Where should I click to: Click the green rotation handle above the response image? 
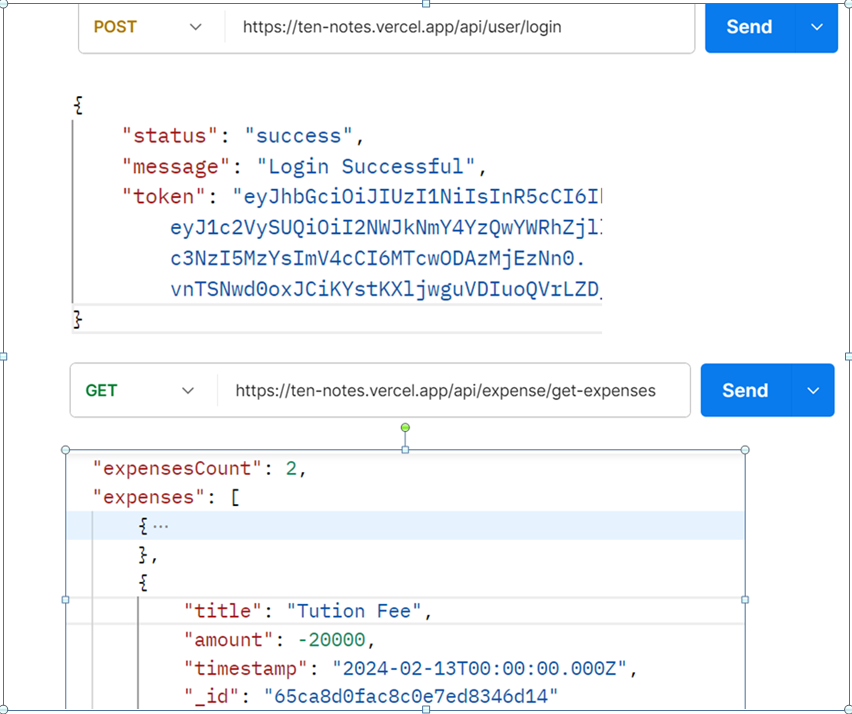[x=405, y=428]
